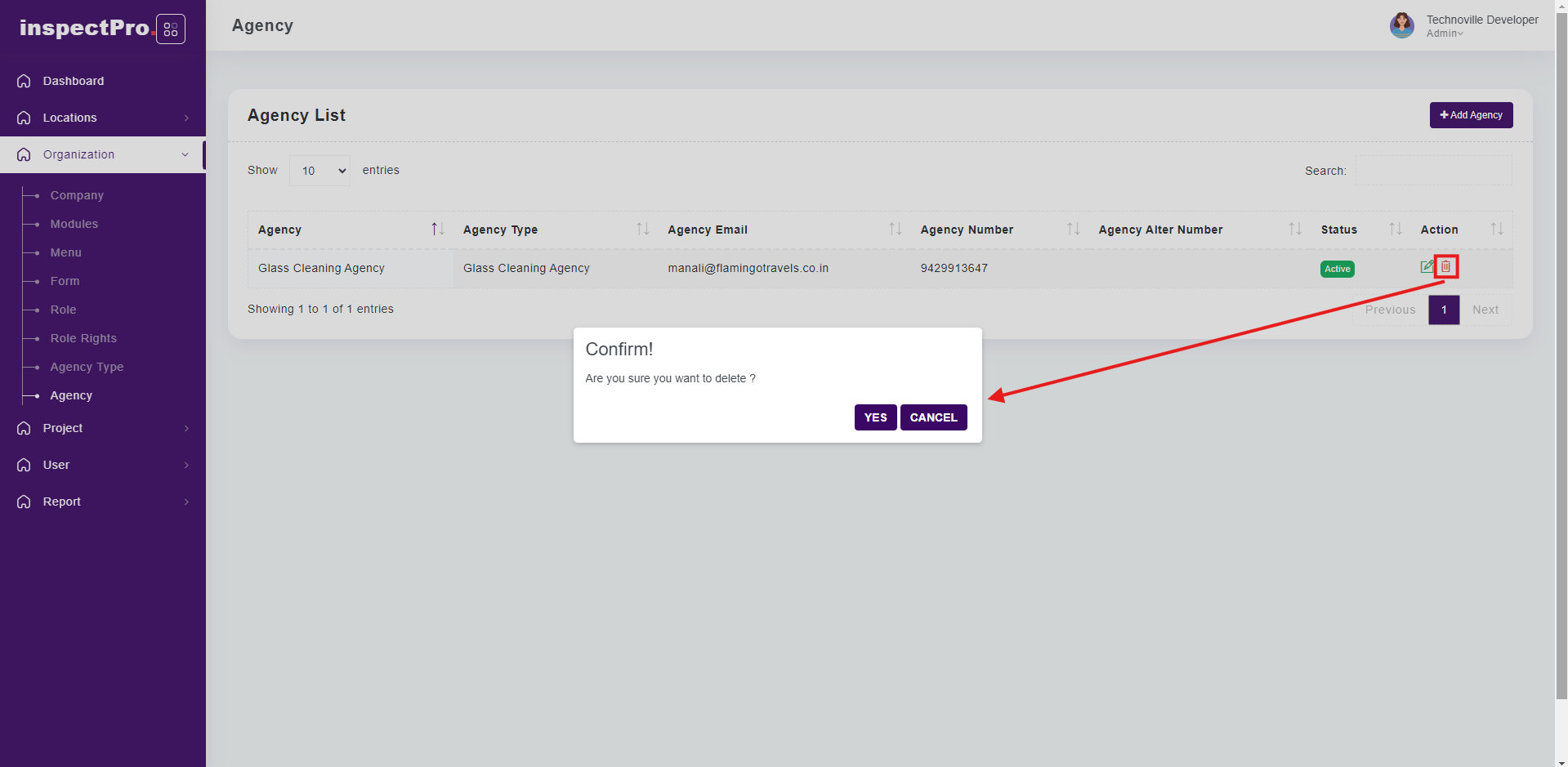Confirm deletion with YES button
This screenshot has width=1568, height=767.
pyautogui.click(x=875, y=417)
